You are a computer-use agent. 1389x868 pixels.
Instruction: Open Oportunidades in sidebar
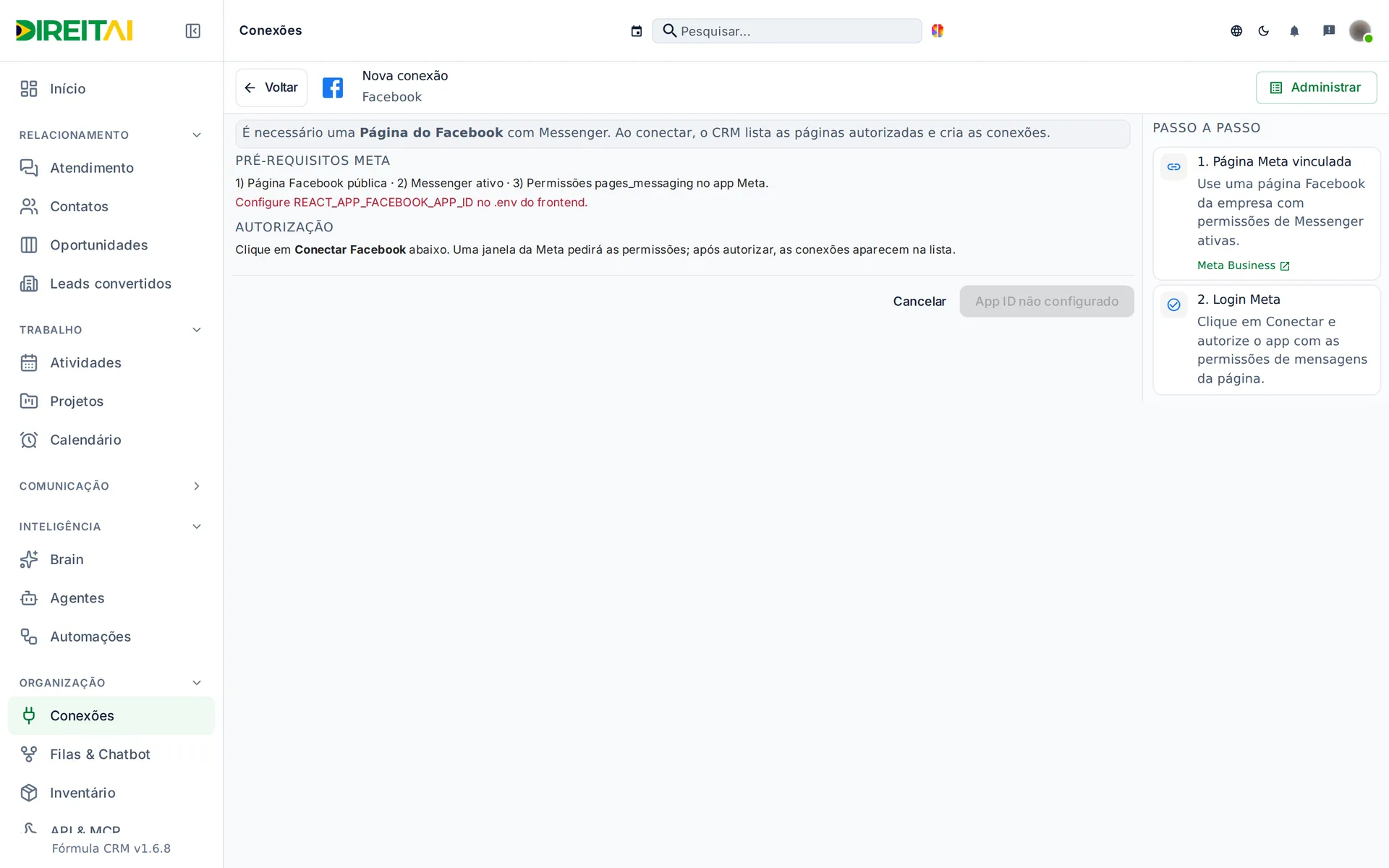point(111,245)
